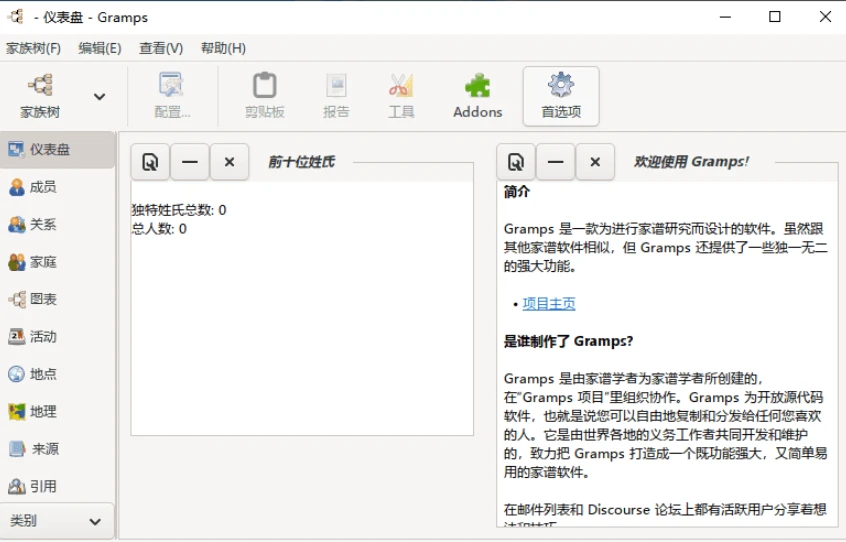Open the 家庭 (Families) sidebar view

pyautogui.click(x=42, y=262)
